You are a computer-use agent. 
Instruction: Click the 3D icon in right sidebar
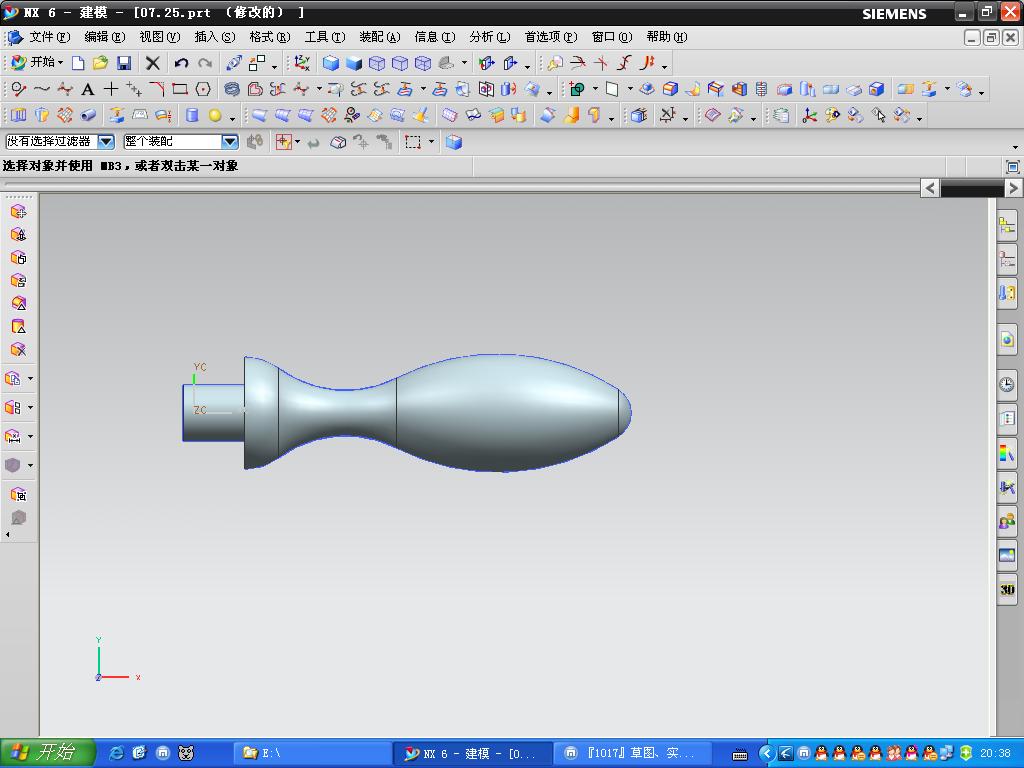pyautogui.click(x=1006, y=590)
